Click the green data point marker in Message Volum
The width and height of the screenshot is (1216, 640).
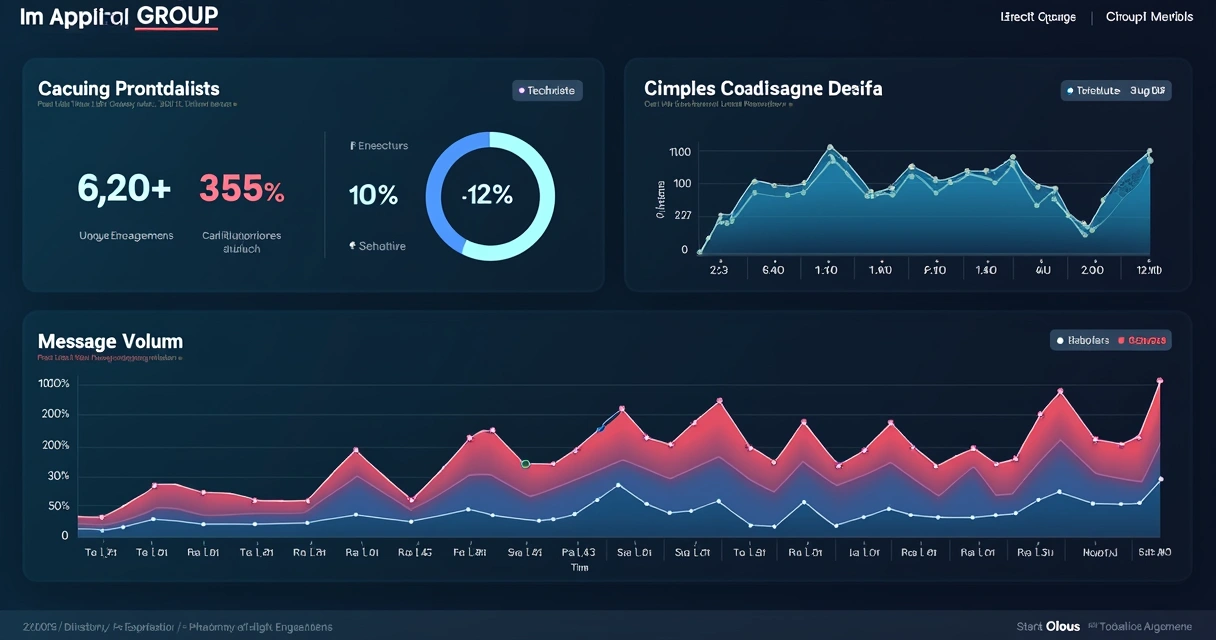[525, 464]
